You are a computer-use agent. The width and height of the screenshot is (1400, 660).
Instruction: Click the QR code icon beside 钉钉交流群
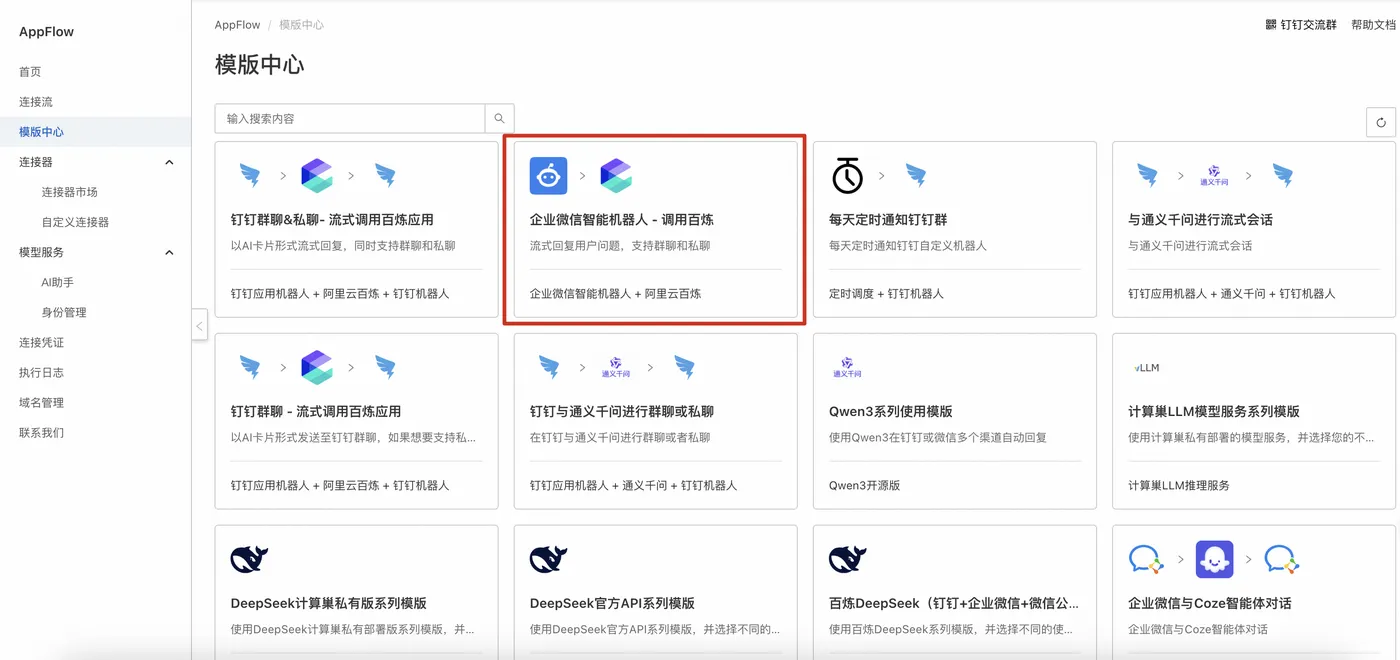[x=1271, y=25]
